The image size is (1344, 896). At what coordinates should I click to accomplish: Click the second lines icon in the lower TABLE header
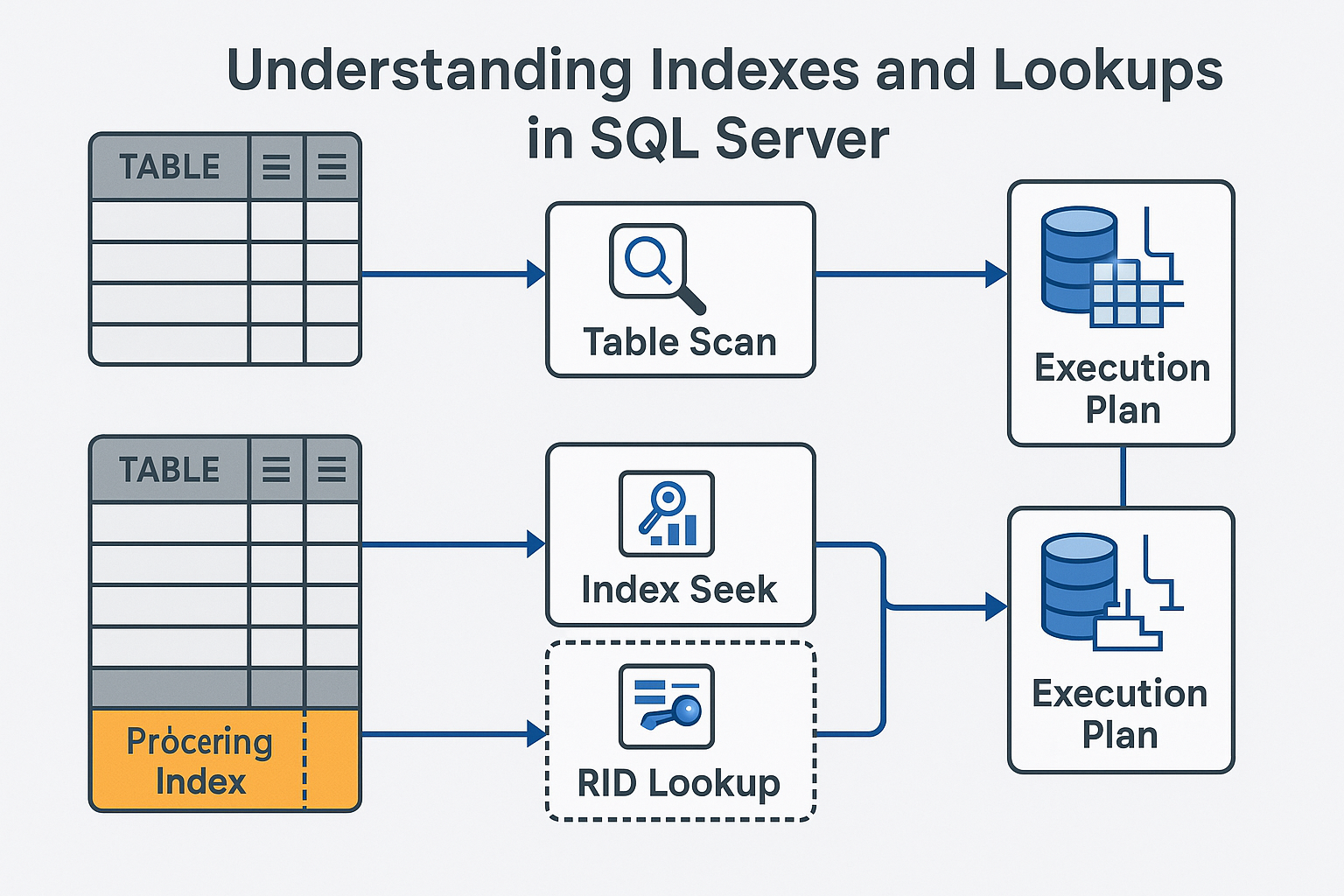(x=332, y=470)
